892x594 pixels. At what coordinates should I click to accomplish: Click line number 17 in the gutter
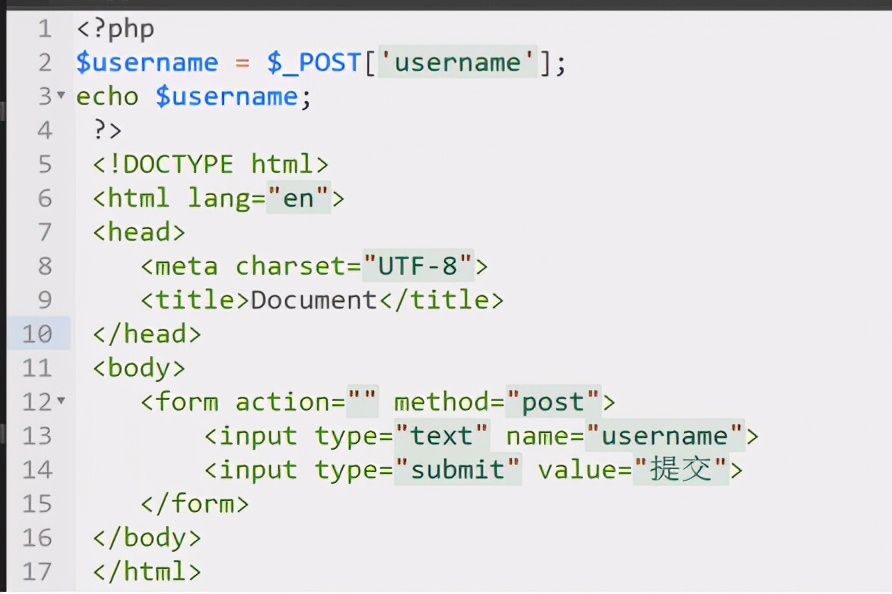click(44, 571)
